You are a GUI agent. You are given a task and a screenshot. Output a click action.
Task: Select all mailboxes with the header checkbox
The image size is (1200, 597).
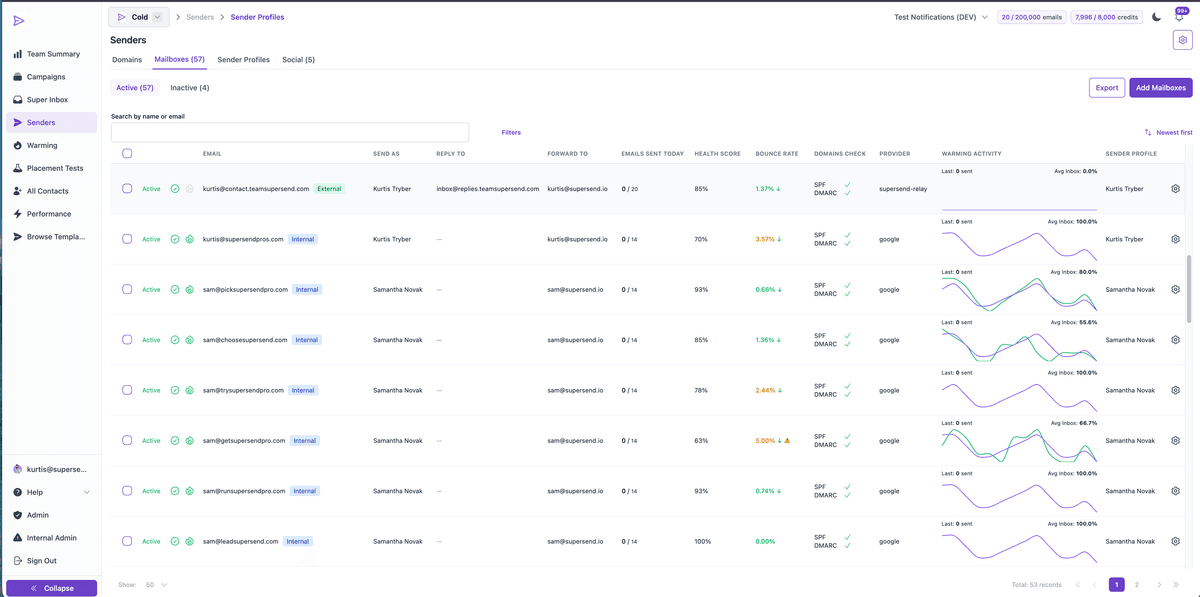click(x=126, y=153)
